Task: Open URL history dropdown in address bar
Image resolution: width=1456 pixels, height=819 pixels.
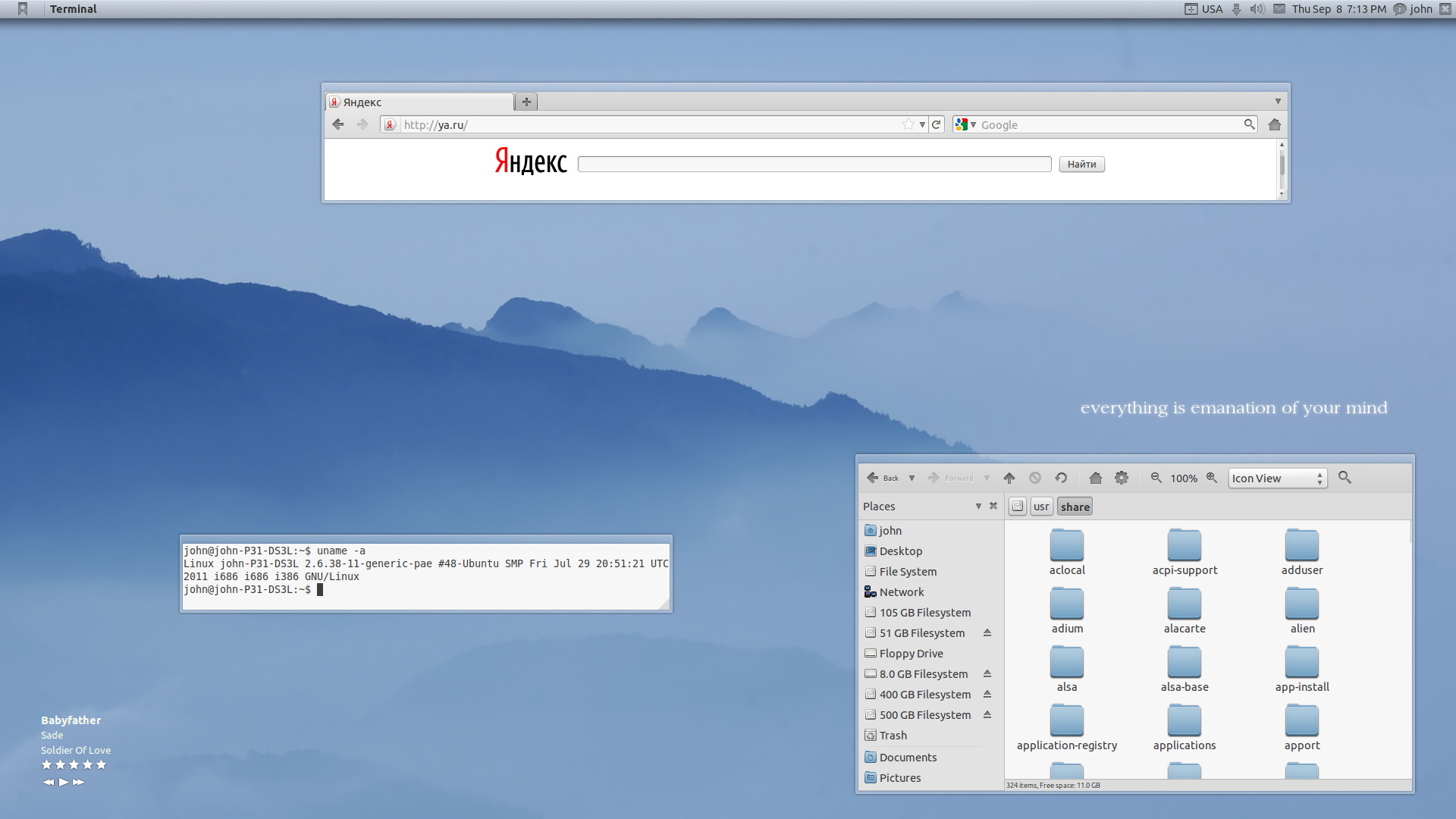Action: pos(922,125)
